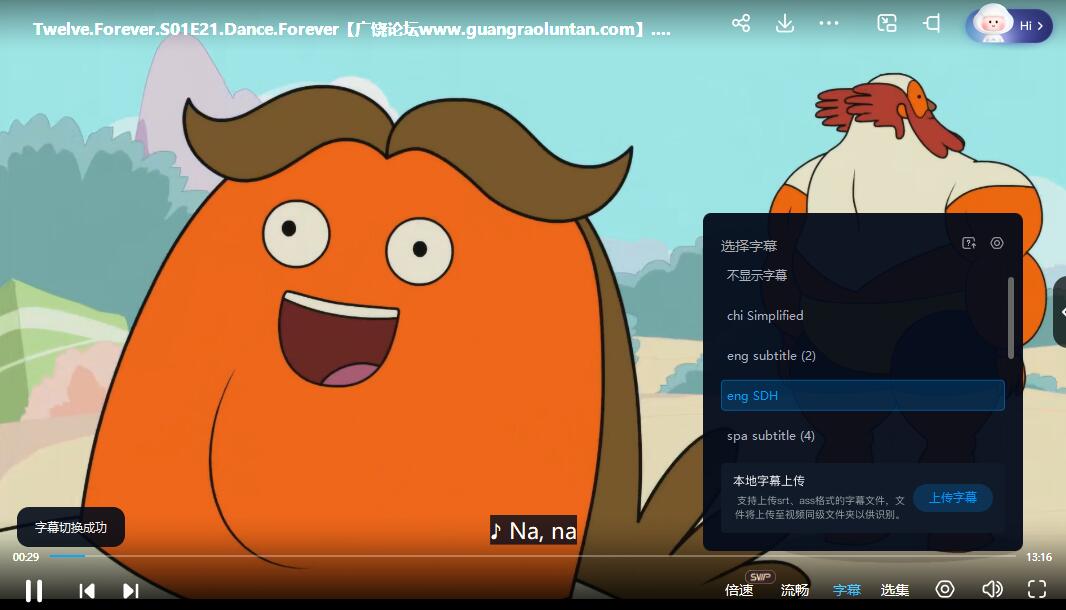Pause the video playback

(33, 590)
